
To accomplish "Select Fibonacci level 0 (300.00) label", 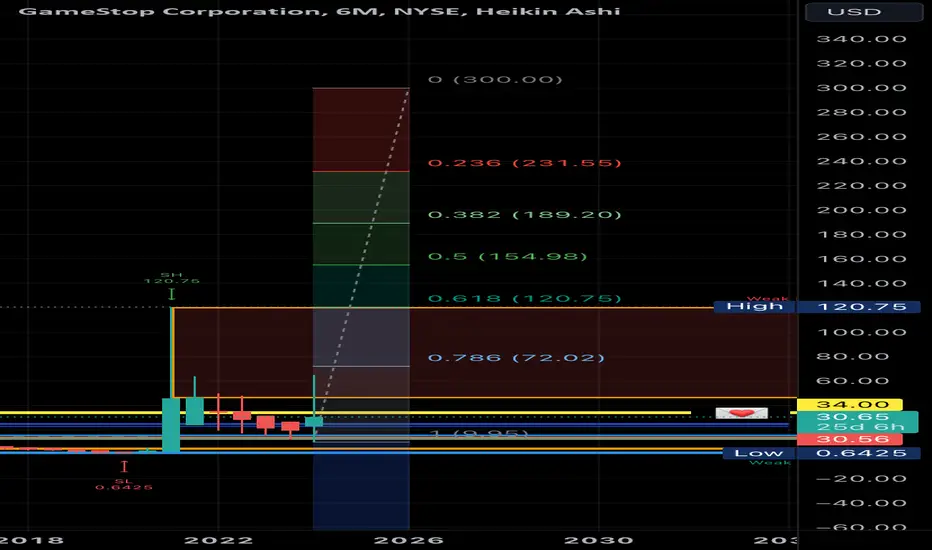I will click(495, 79).
